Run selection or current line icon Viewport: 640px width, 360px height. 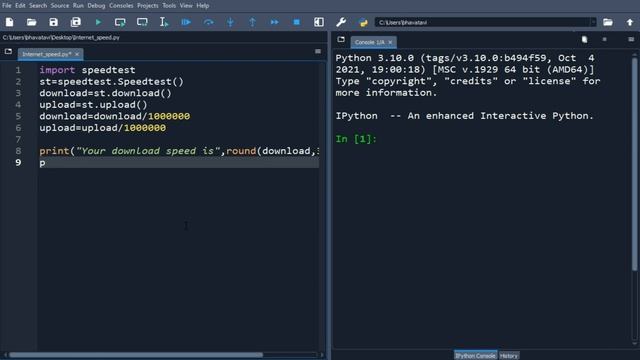(164, 22)
